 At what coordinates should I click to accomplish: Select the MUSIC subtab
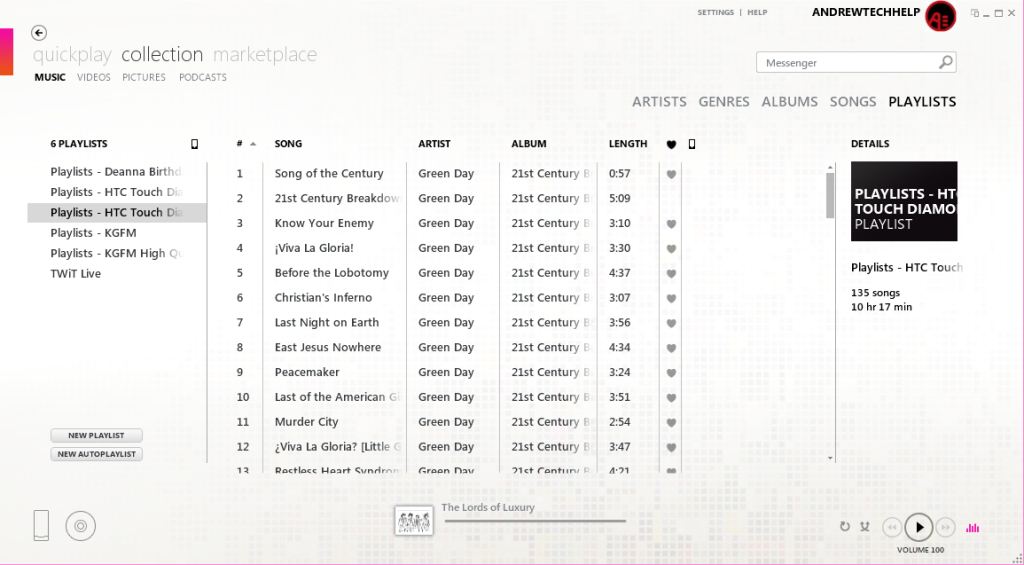click(50, 77)
